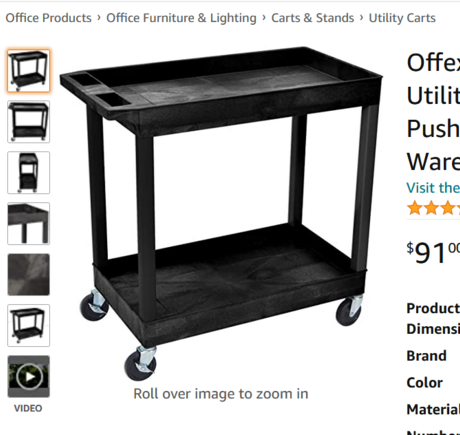Click the orange star rating
Screen dimensions: 460x435
433,208
